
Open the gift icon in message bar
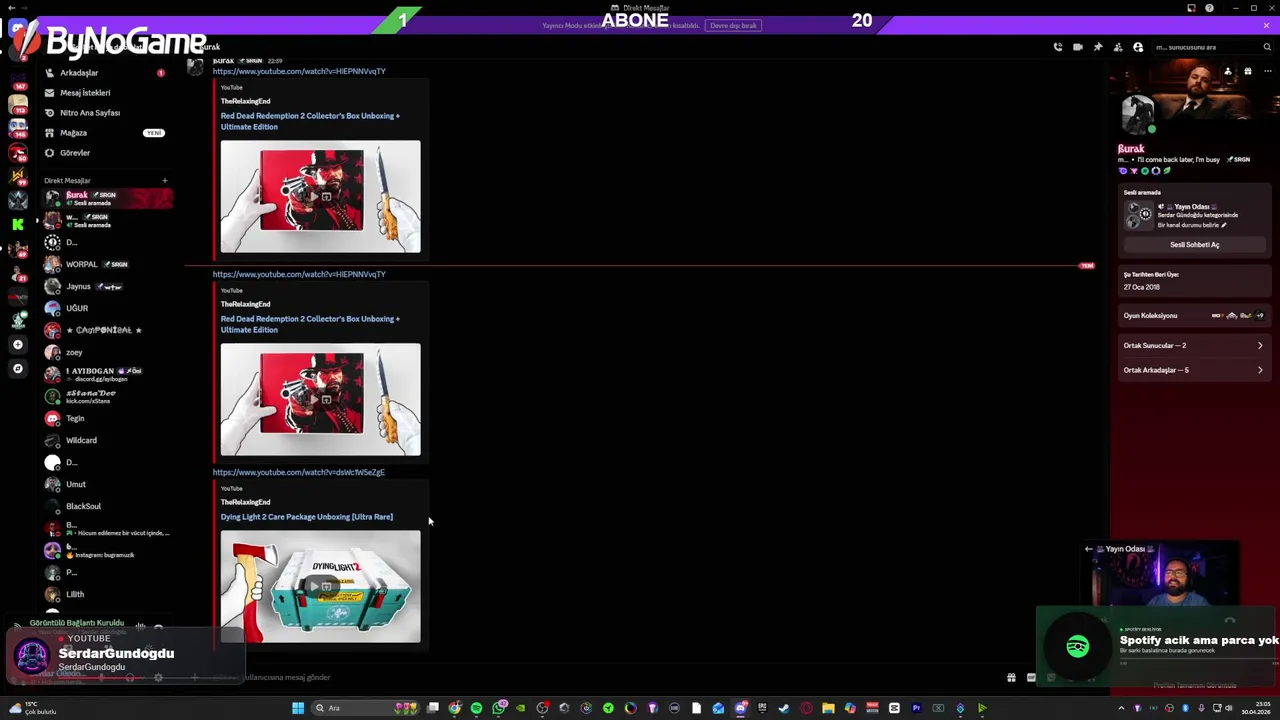(x=1011, y=677)
